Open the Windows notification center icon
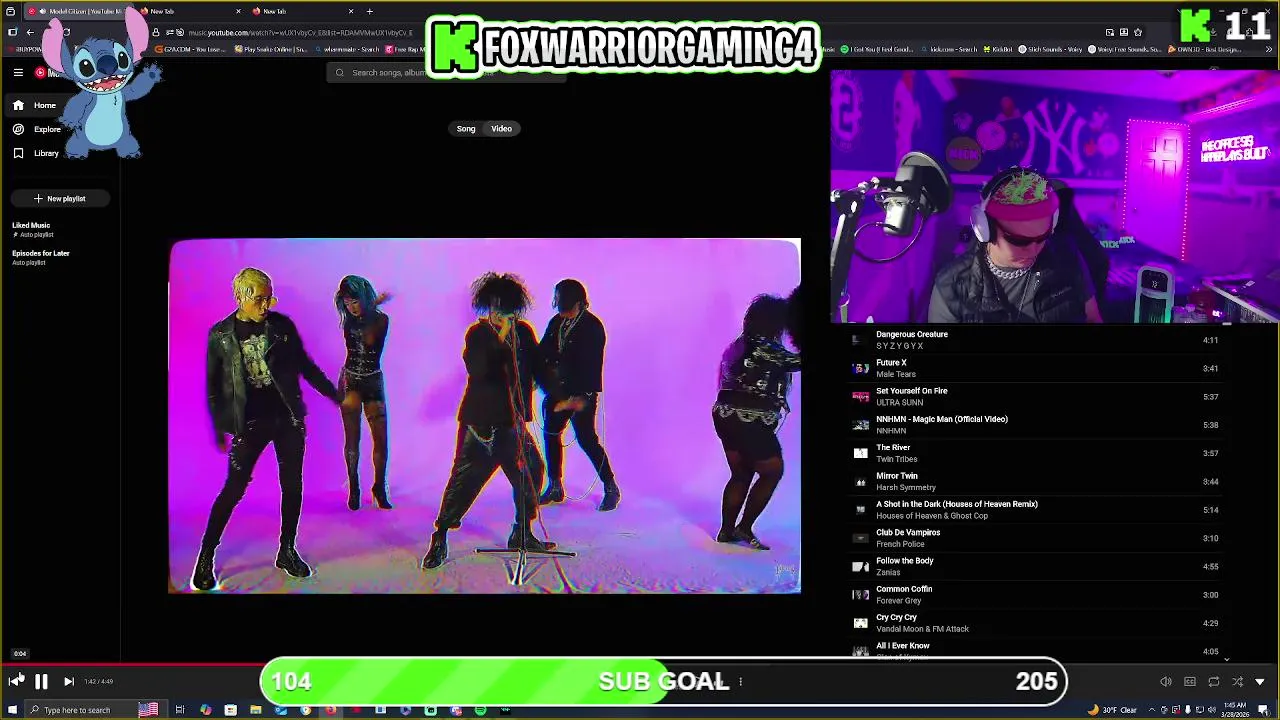 coord(1263,710)
